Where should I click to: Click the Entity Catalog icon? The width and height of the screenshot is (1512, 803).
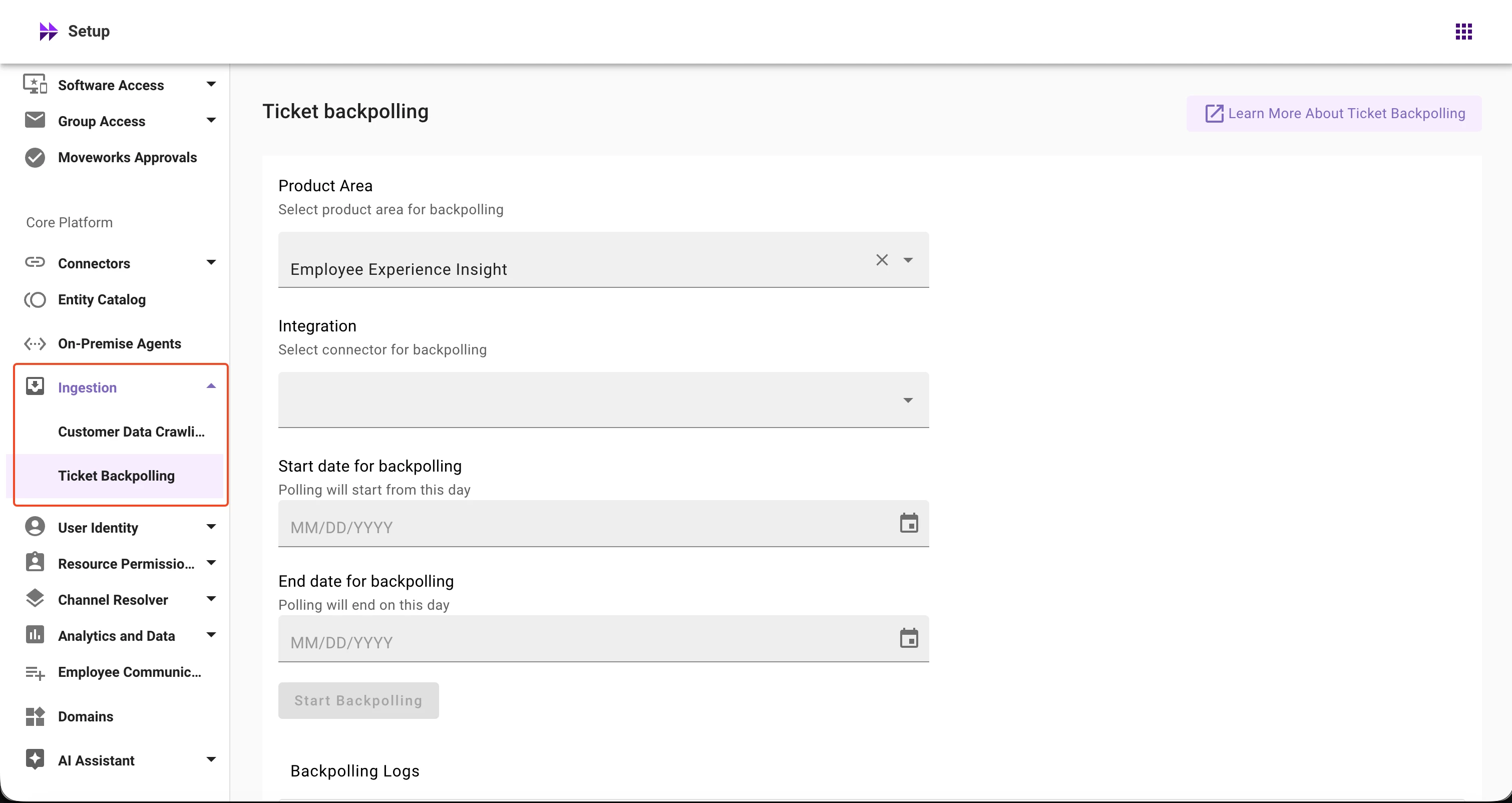pos(35,300)
